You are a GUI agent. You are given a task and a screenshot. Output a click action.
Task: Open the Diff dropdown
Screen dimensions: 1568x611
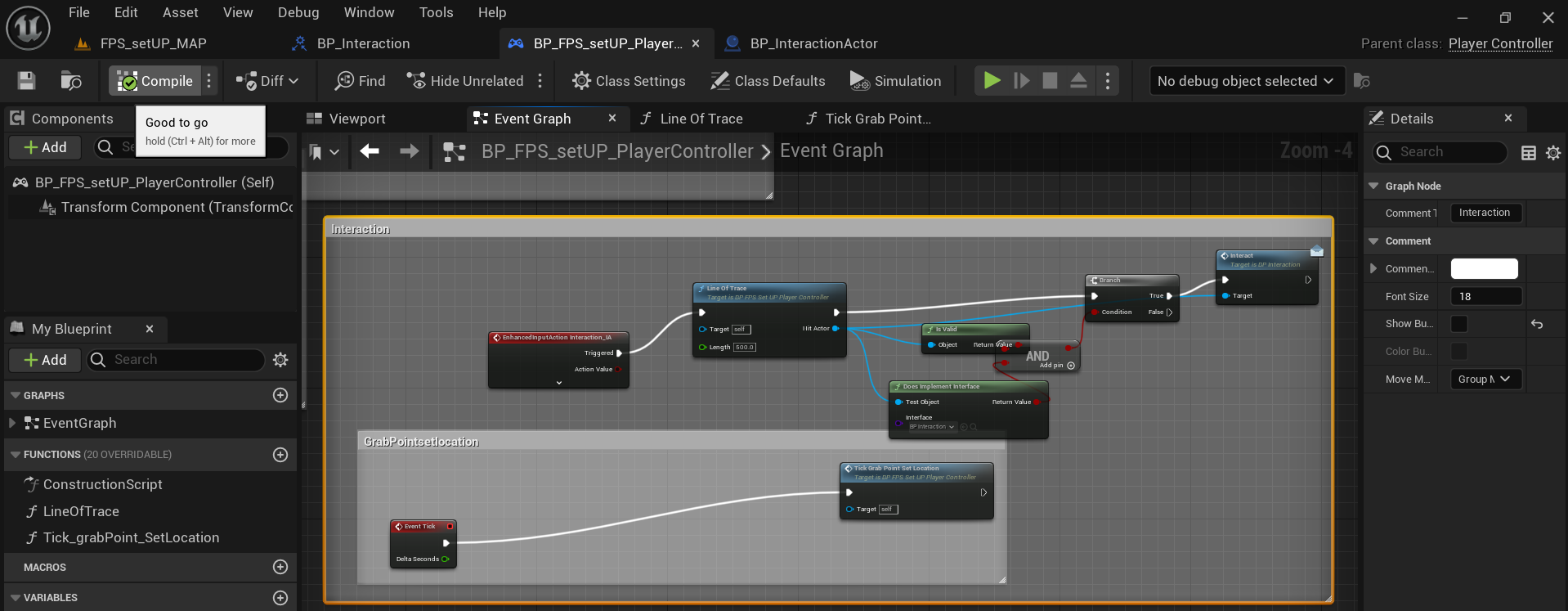click(267, 81)
